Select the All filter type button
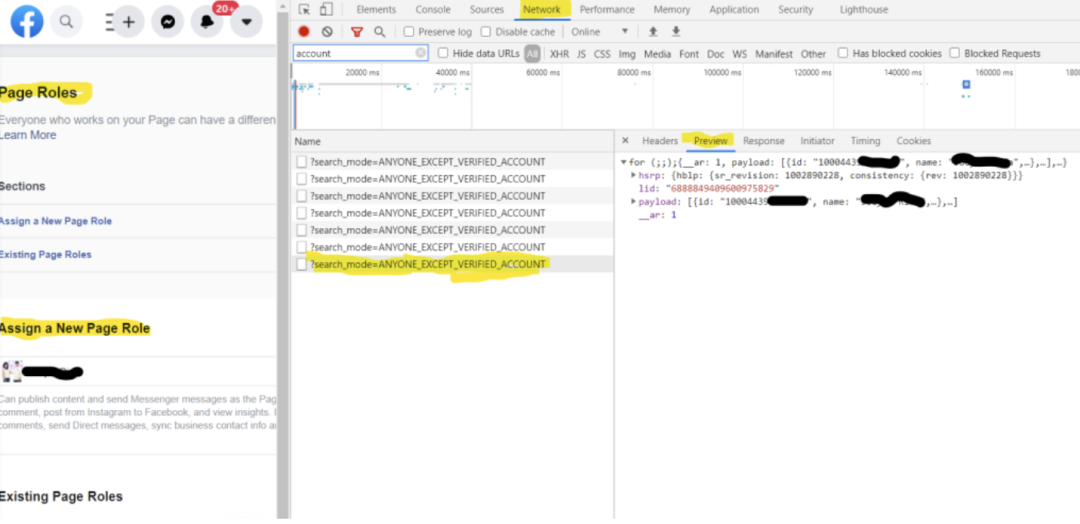 tap(532, 53)
